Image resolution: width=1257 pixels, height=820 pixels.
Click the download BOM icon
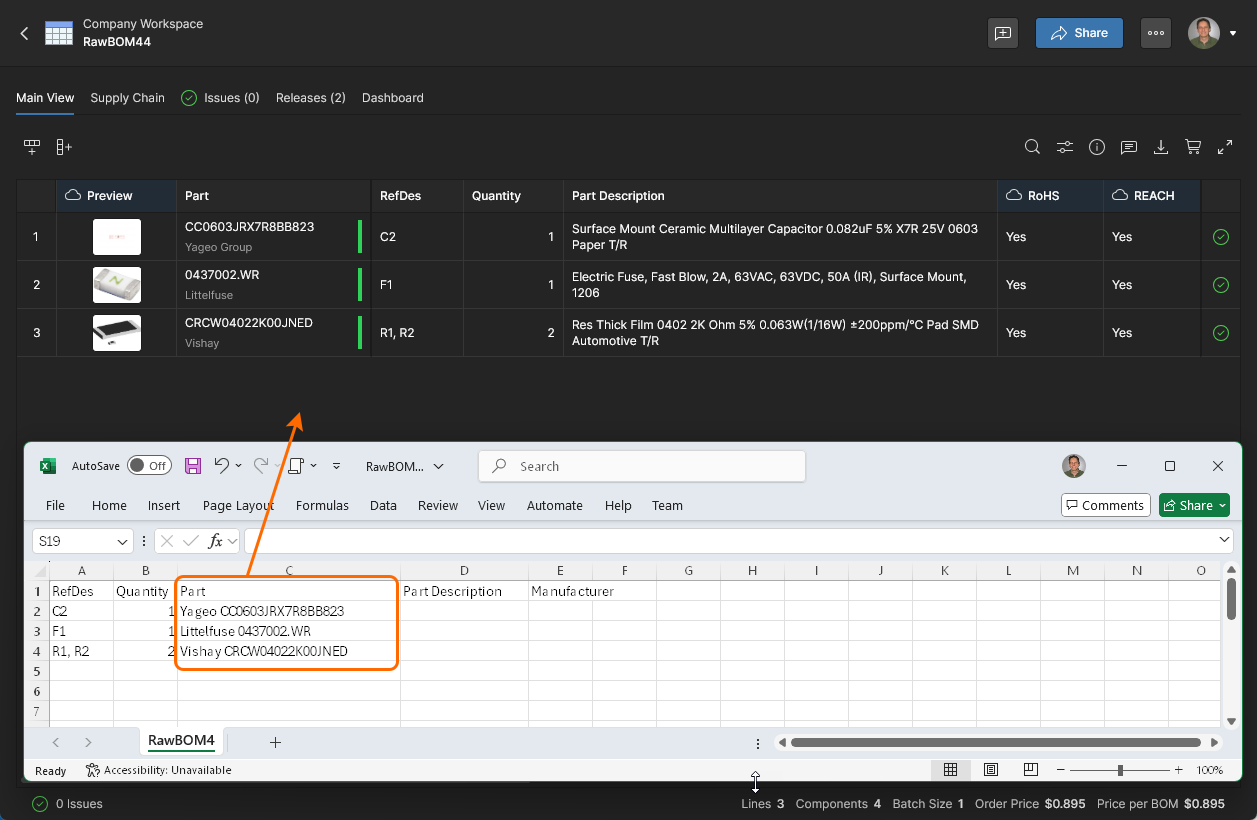click(x=1161, y=147)
